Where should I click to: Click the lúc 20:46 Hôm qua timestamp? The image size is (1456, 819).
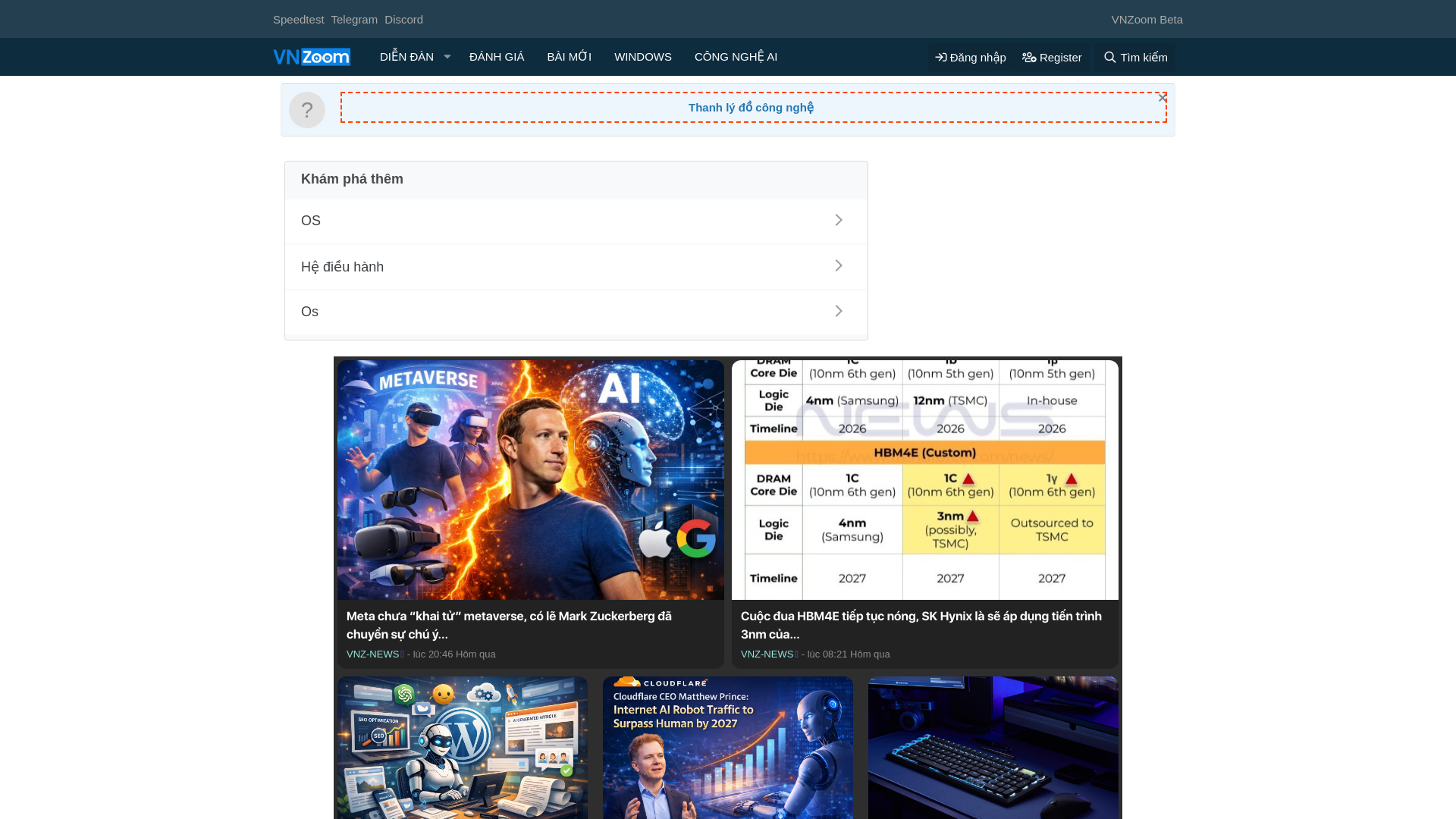click(x=454, y=654)
